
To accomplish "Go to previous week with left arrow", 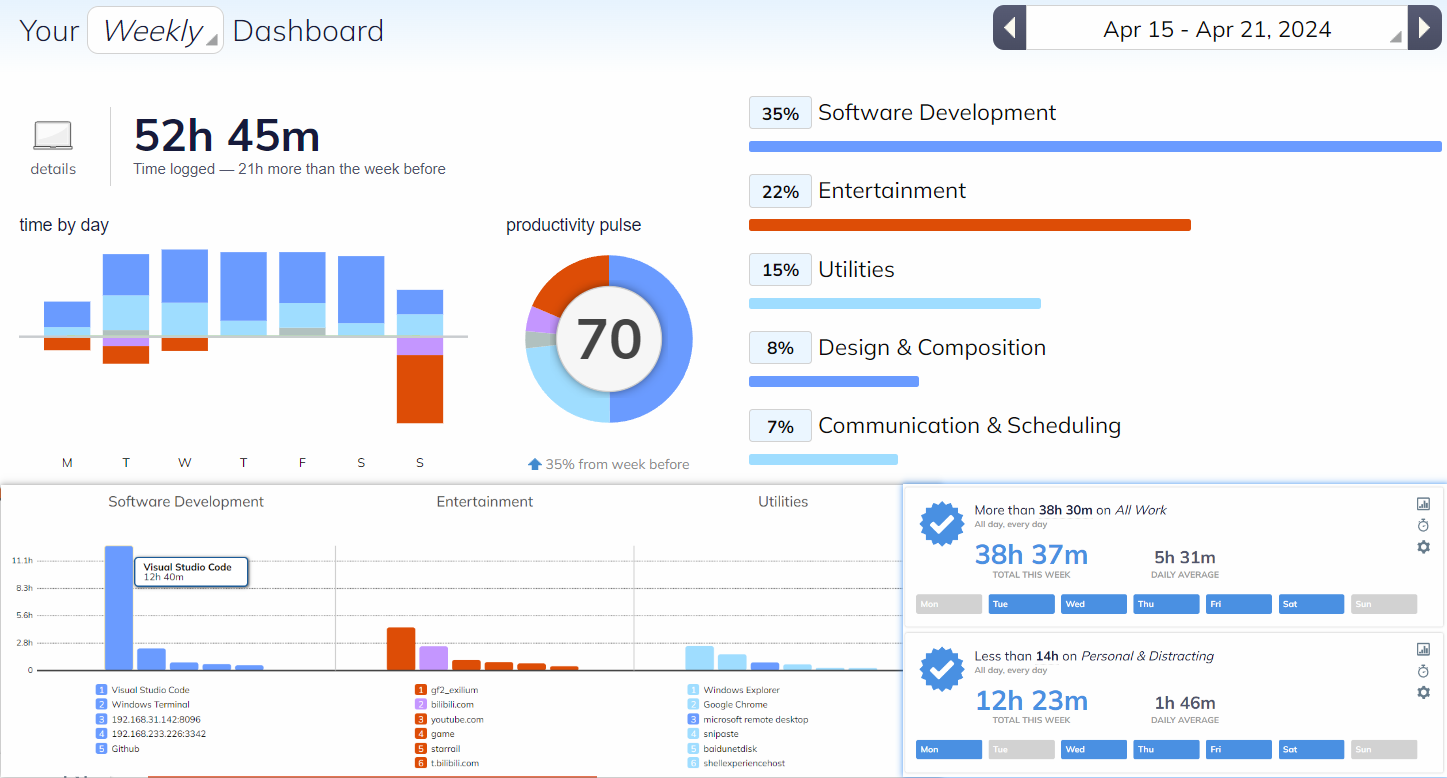I will coord(1009,28).
